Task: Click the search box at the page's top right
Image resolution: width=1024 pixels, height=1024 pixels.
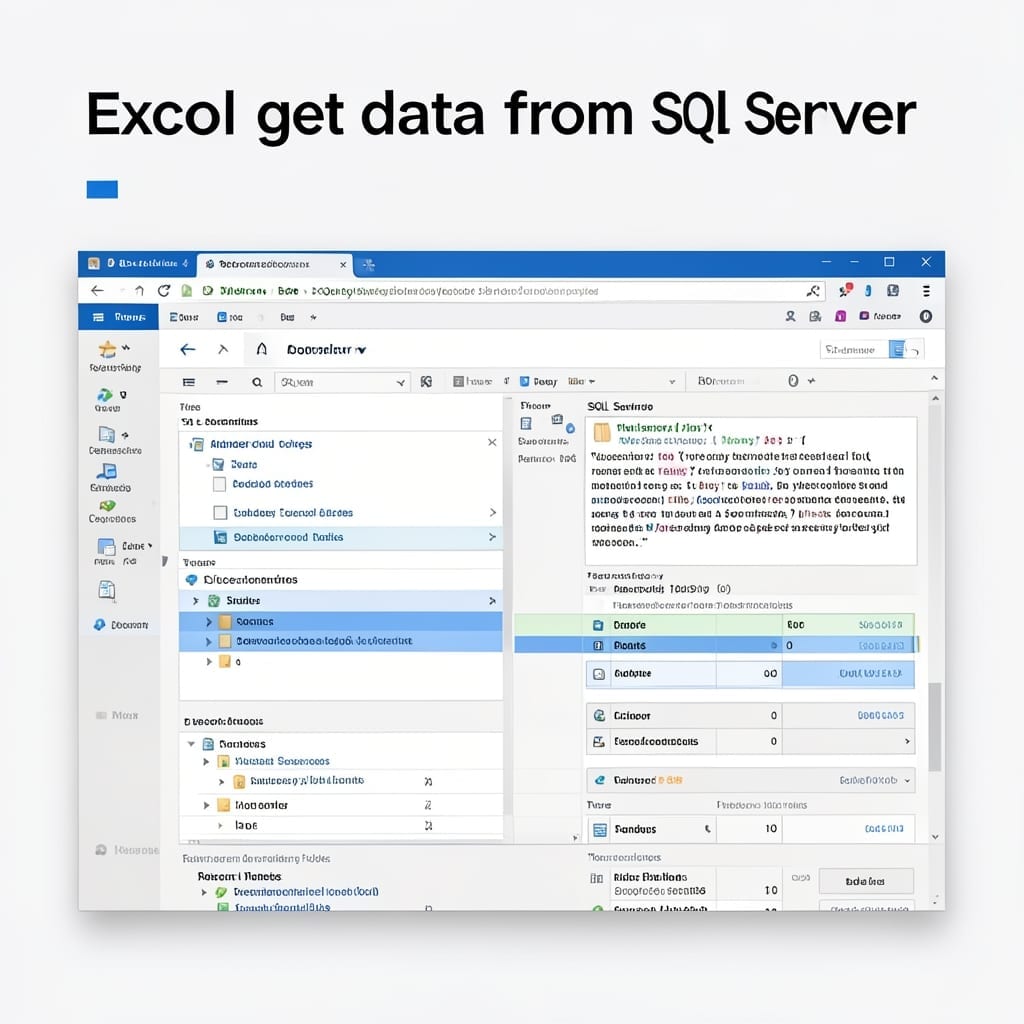Action: click(854, 349)
